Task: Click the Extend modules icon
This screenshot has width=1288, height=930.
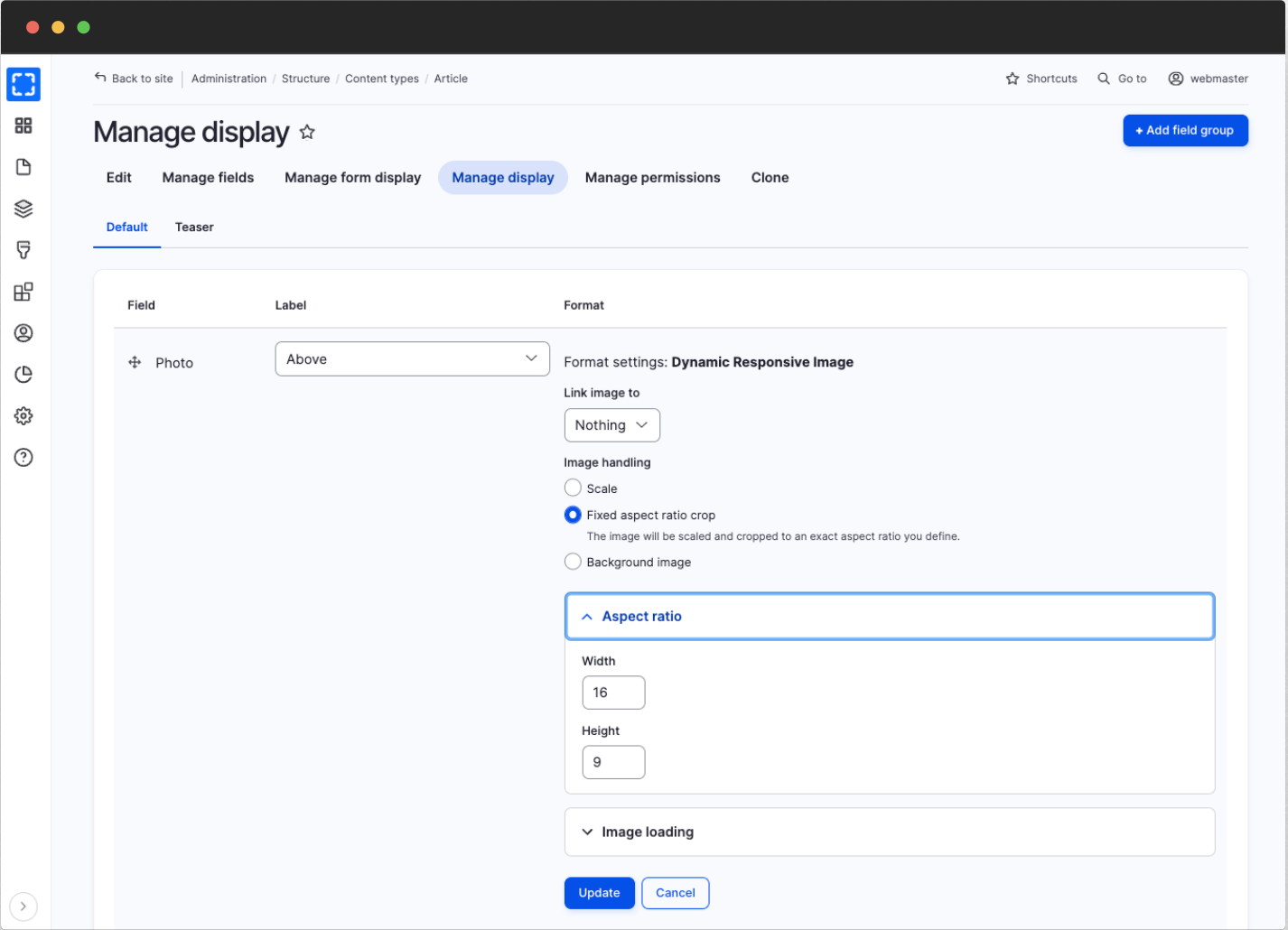Action: [x=23, y=291]
